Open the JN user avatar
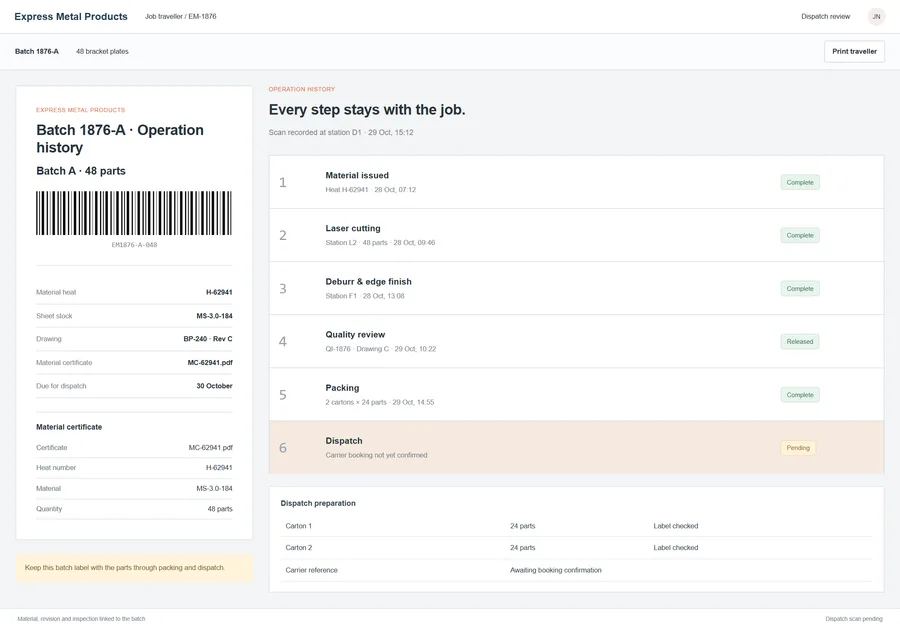This screenshot has width=900, height=630. pos(876,17)
